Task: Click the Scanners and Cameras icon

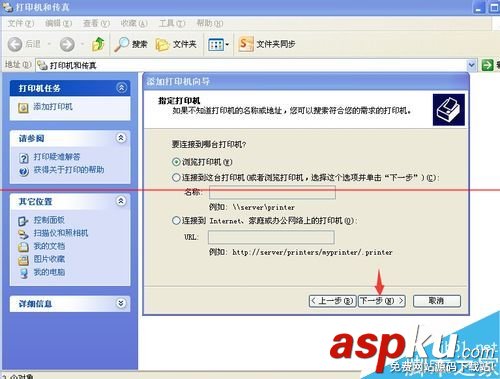Action: coord(23,234)
